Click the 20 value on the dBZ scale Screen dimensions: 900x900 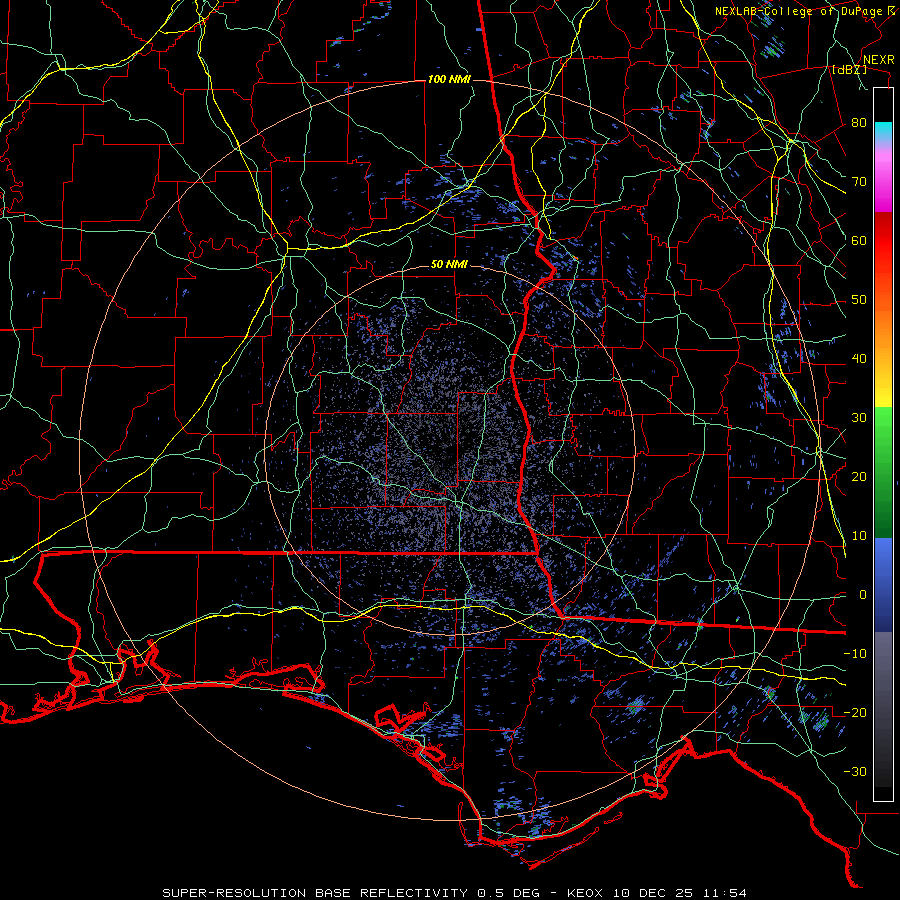click(859, 476)
